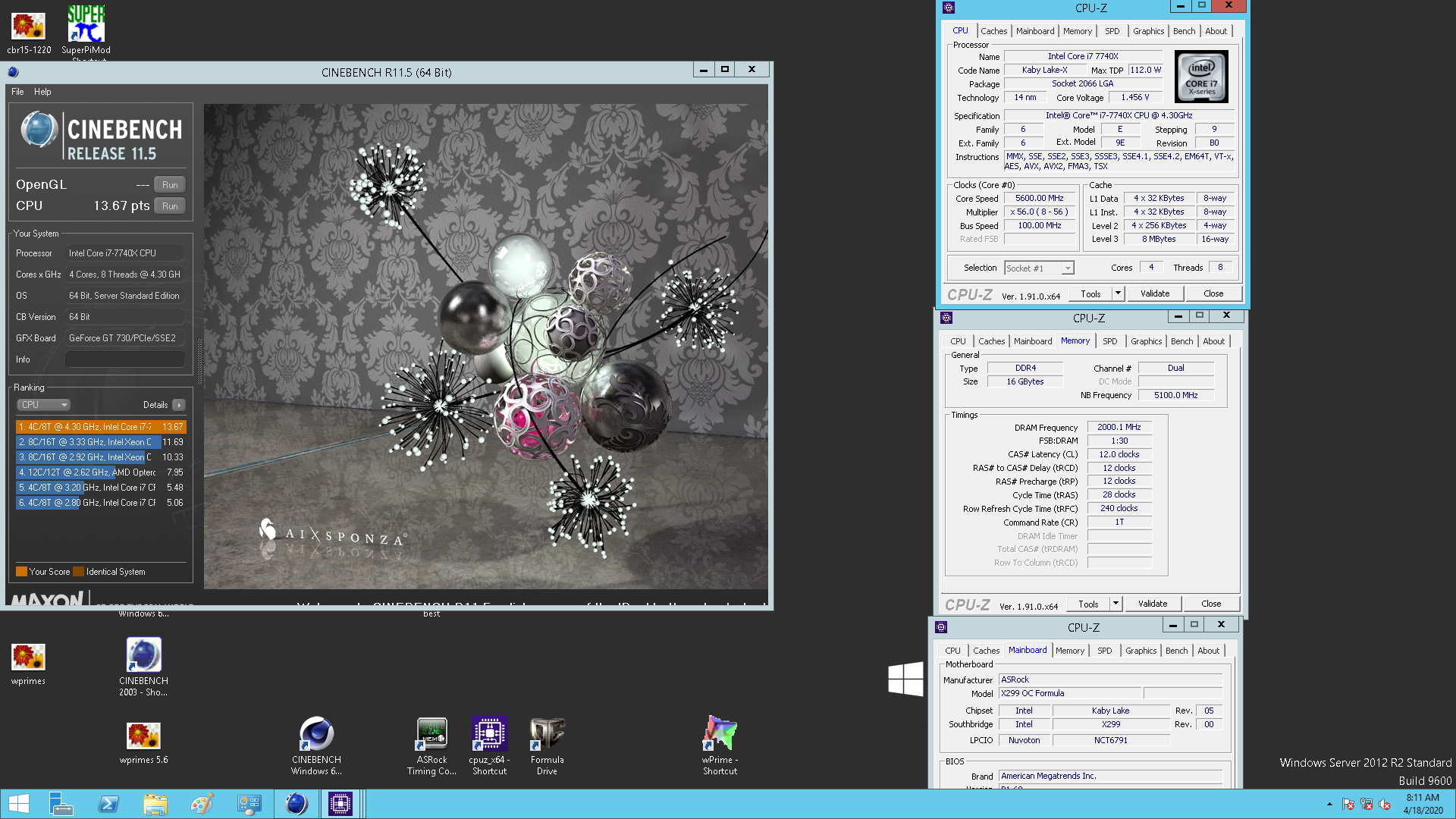
Task: Open the wprimes desktop icon
Action: click(28, 664)
